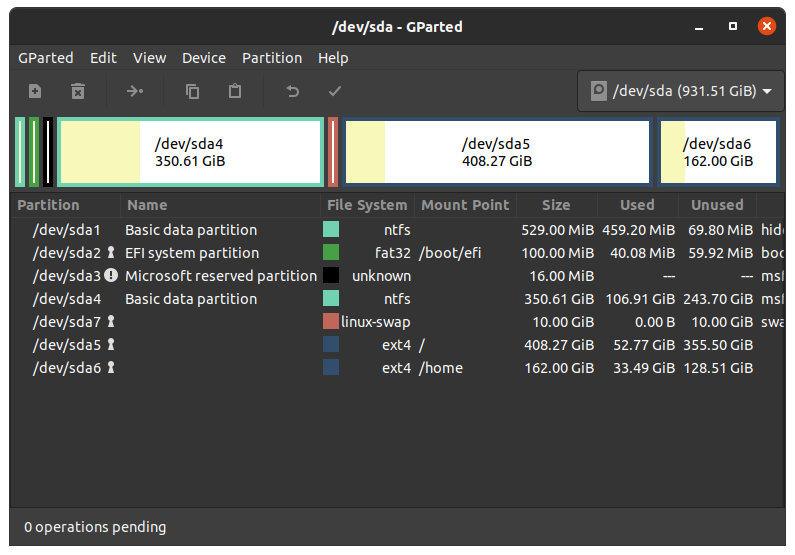The image size is (795, 555).
Task: Click the ntfs color swatch for /dev/sda4
Action: (x=331, y=299)
